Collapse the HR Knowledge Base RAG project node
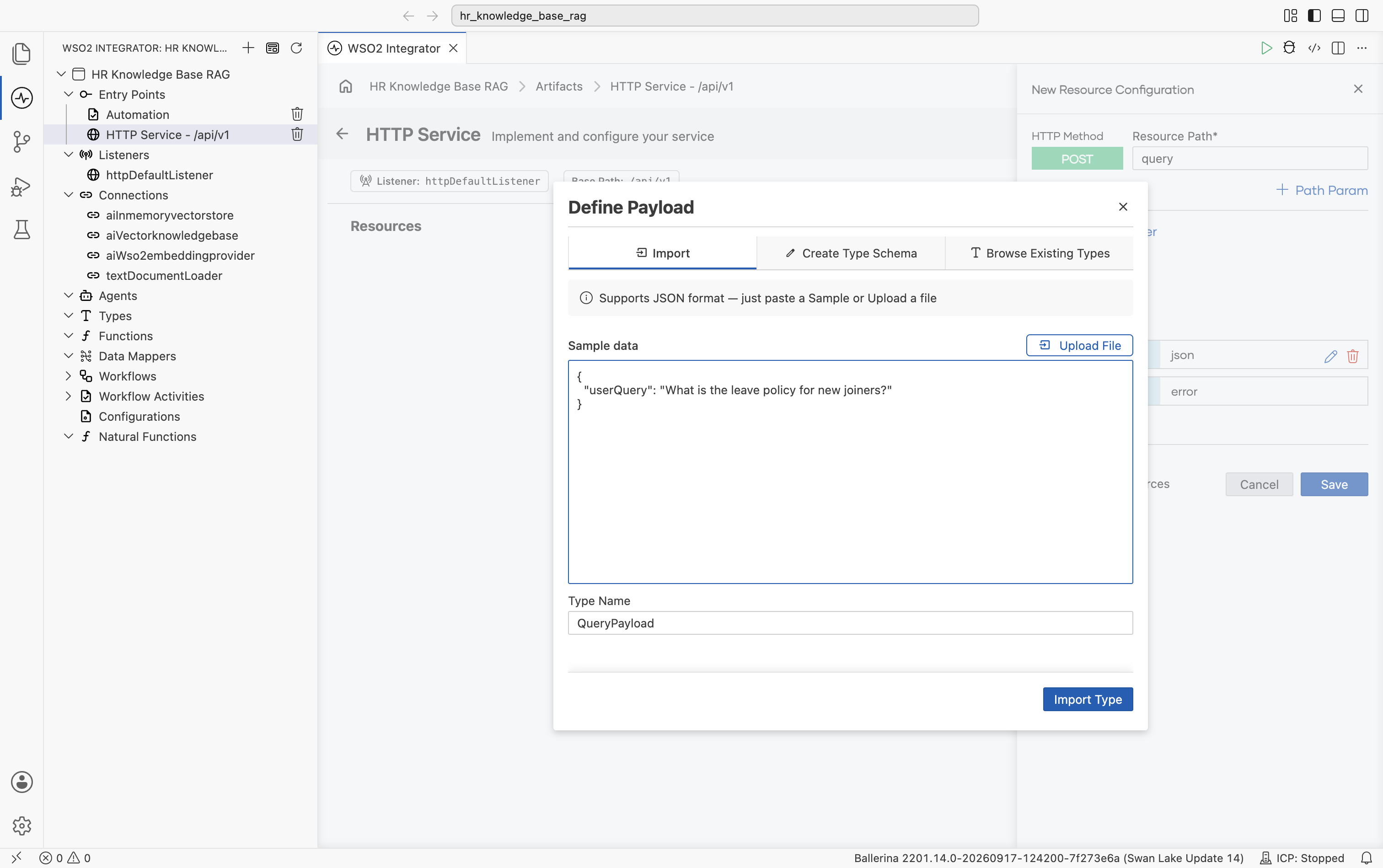 tap(61, 74)
